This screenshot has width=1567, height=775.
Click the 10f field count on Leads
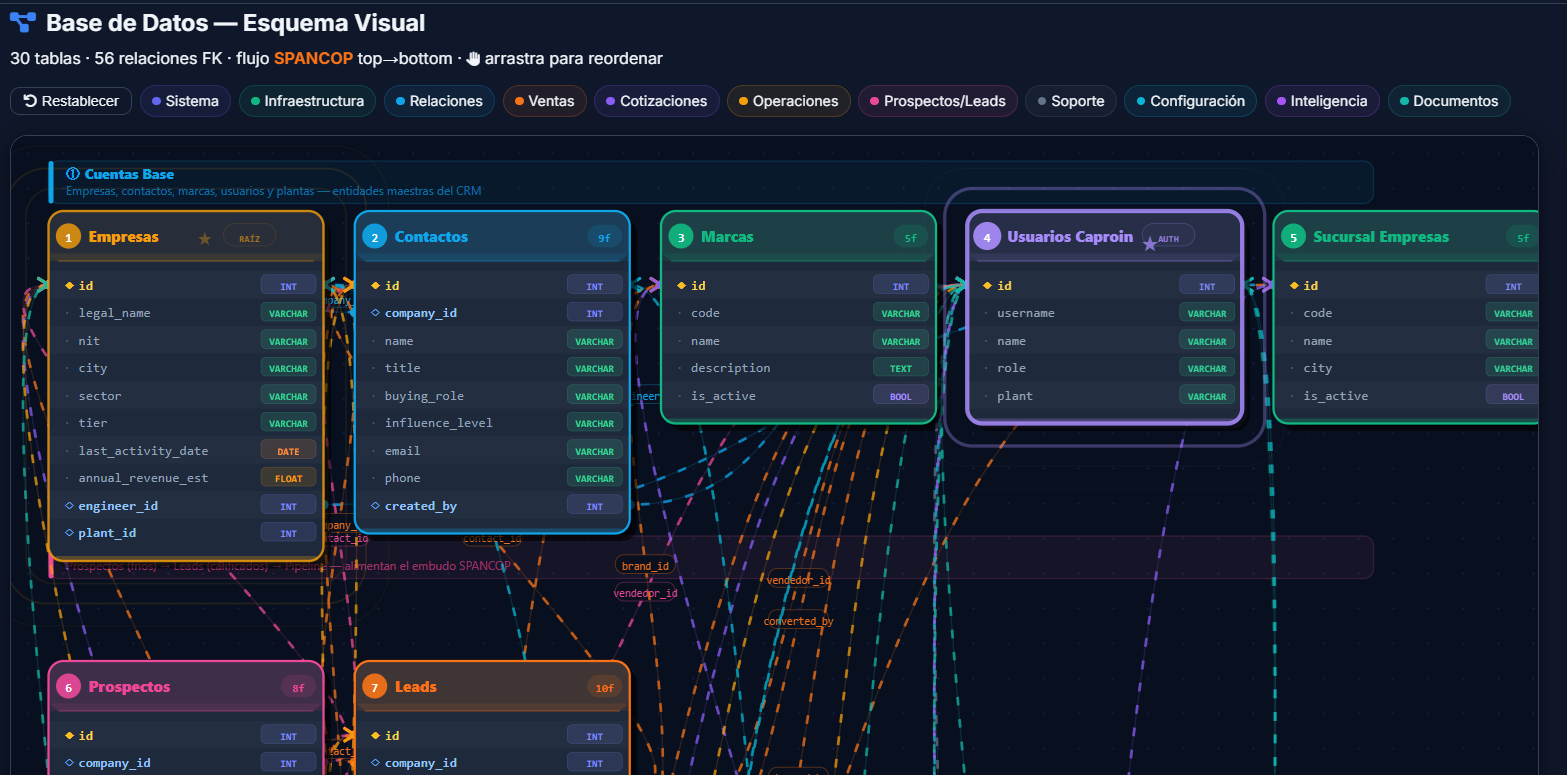pyautogui.click(x=604, y=688)
